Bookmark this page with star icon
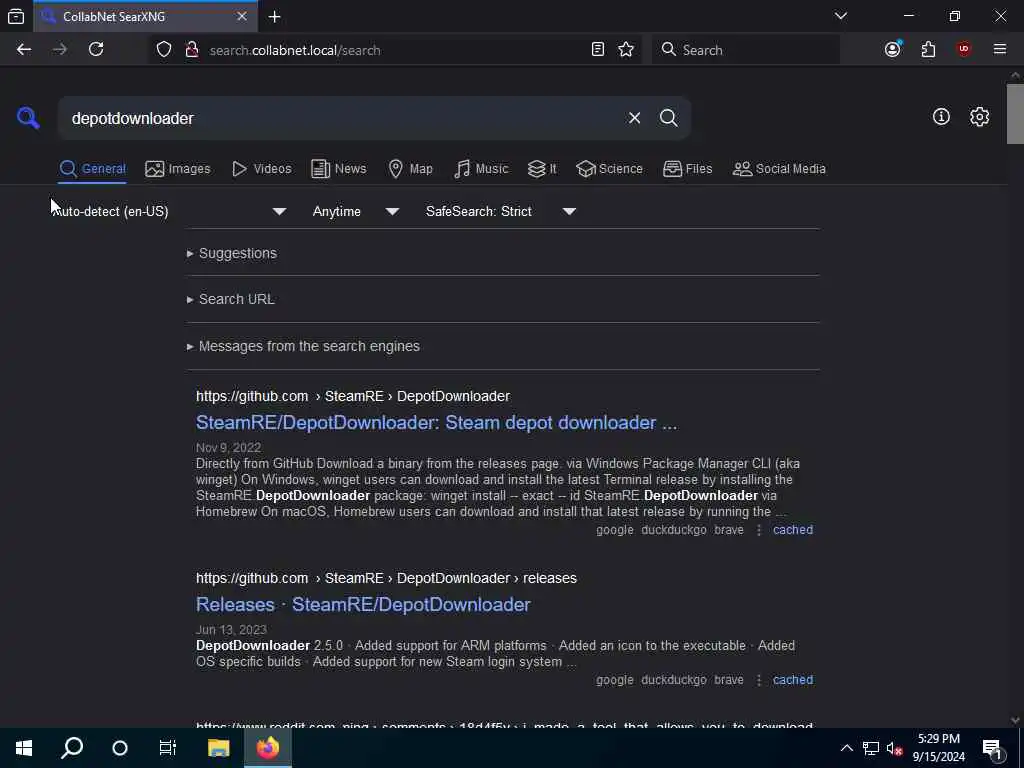This screenshot has height=768, width=1024. point(626,50)
